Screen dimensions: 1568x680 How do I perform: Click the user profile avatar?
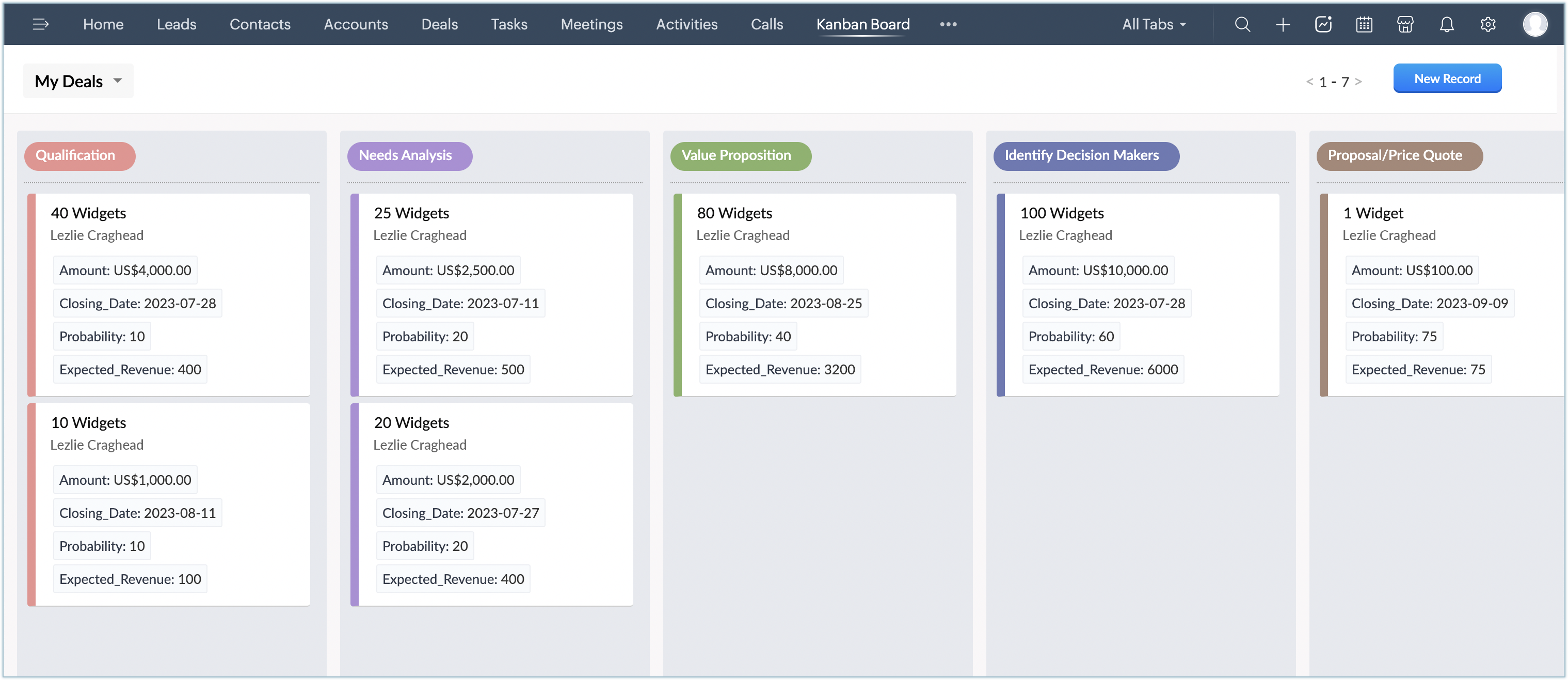pos(1534,24)
